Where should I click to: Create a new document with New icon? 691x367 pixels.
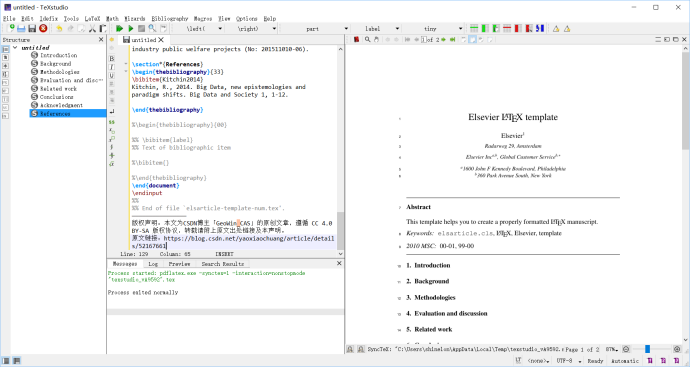coord(10,29)
